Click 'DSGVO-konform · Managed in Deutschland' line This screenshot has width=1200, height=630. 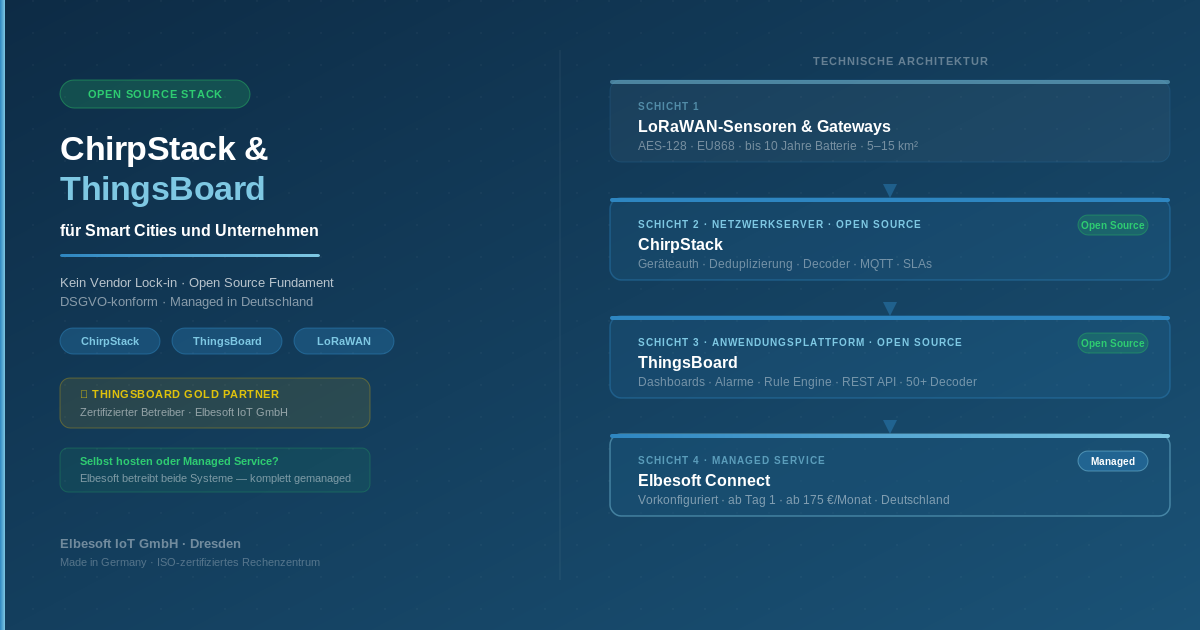point(187,302)
